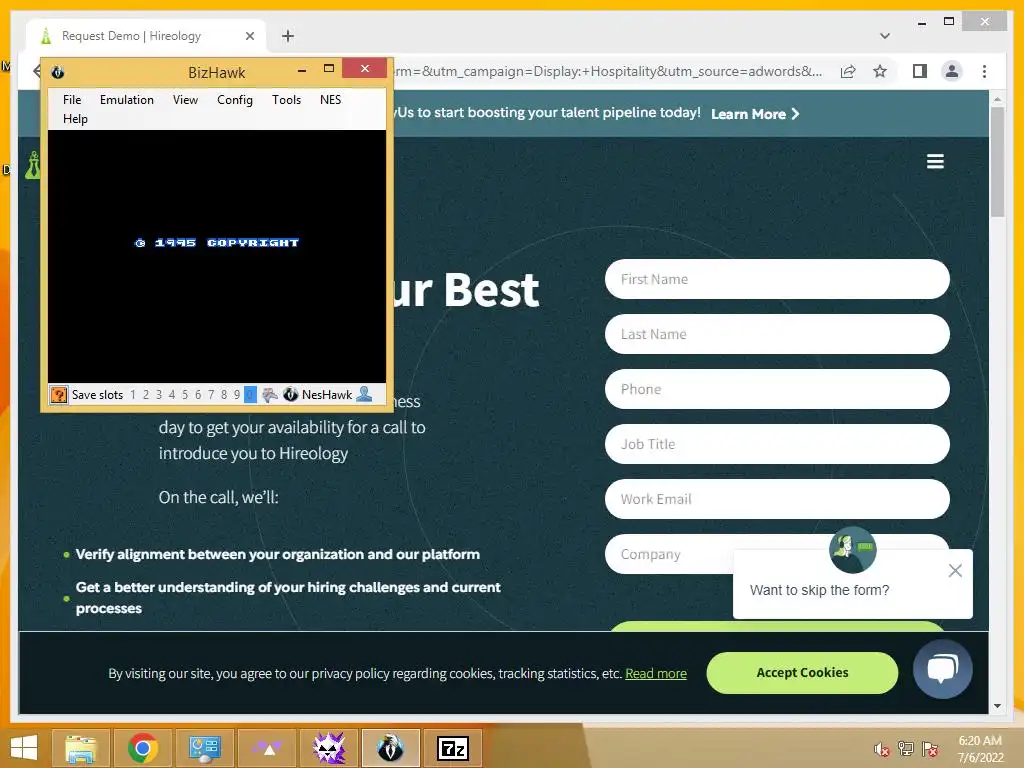This screenshot has height=768, width=1024.
Task: Open the purple spiky-face app in taskbar
Action: pos(328,748)
